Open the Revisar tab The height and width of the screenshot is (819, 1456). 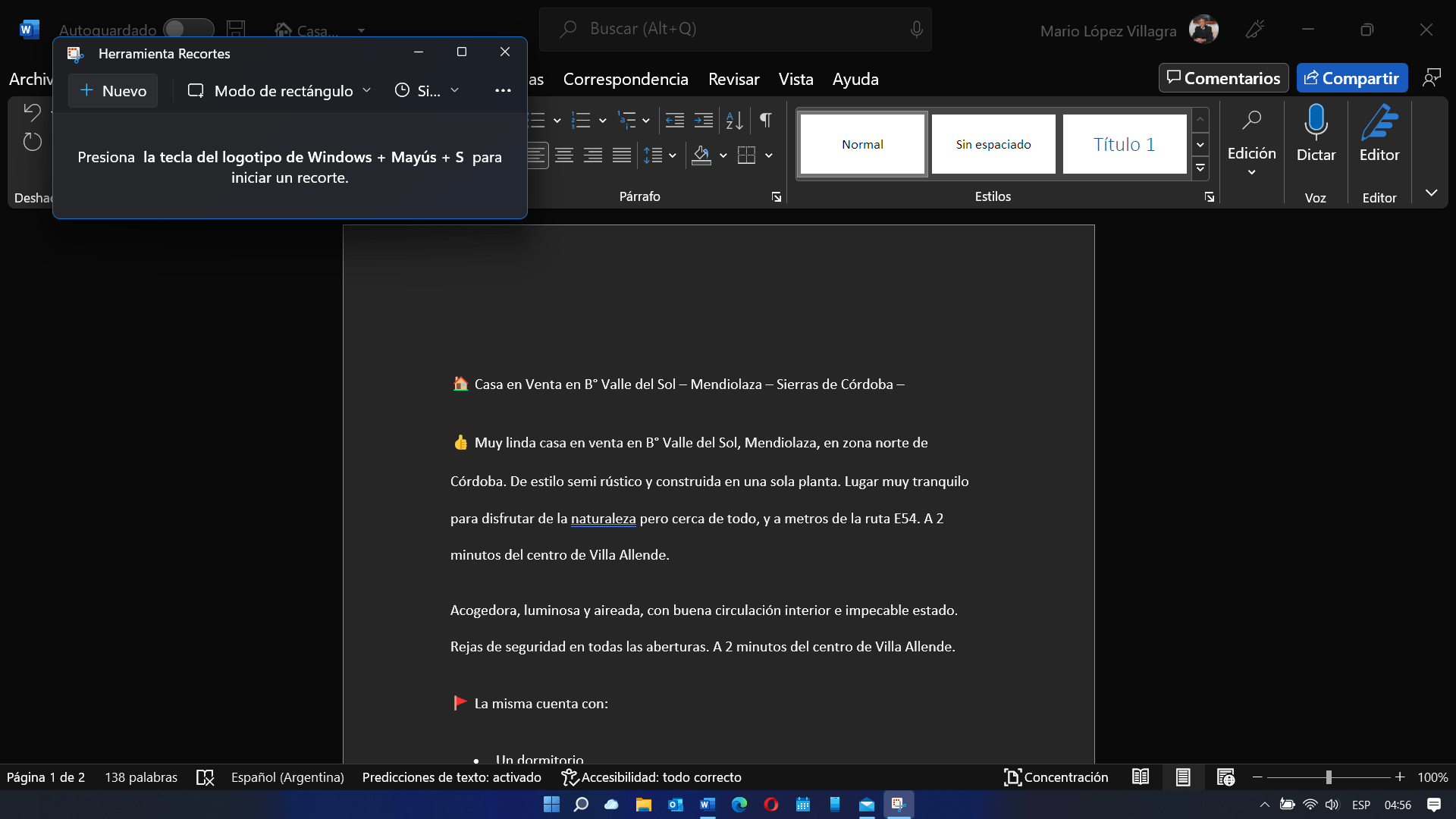[733, 79]
